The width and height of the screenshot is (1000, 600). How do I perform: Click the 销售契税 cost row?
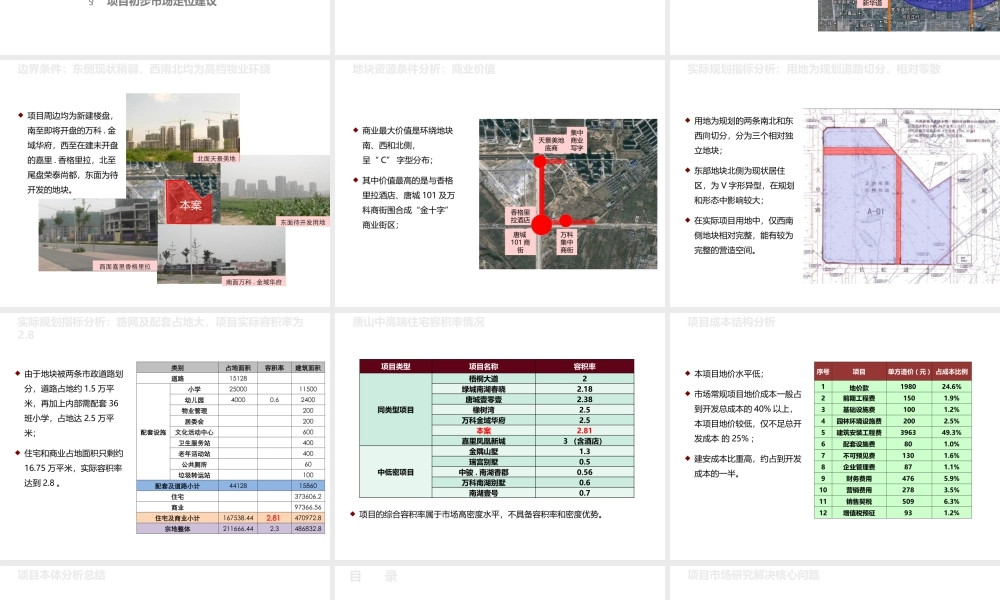pos(893,501)
